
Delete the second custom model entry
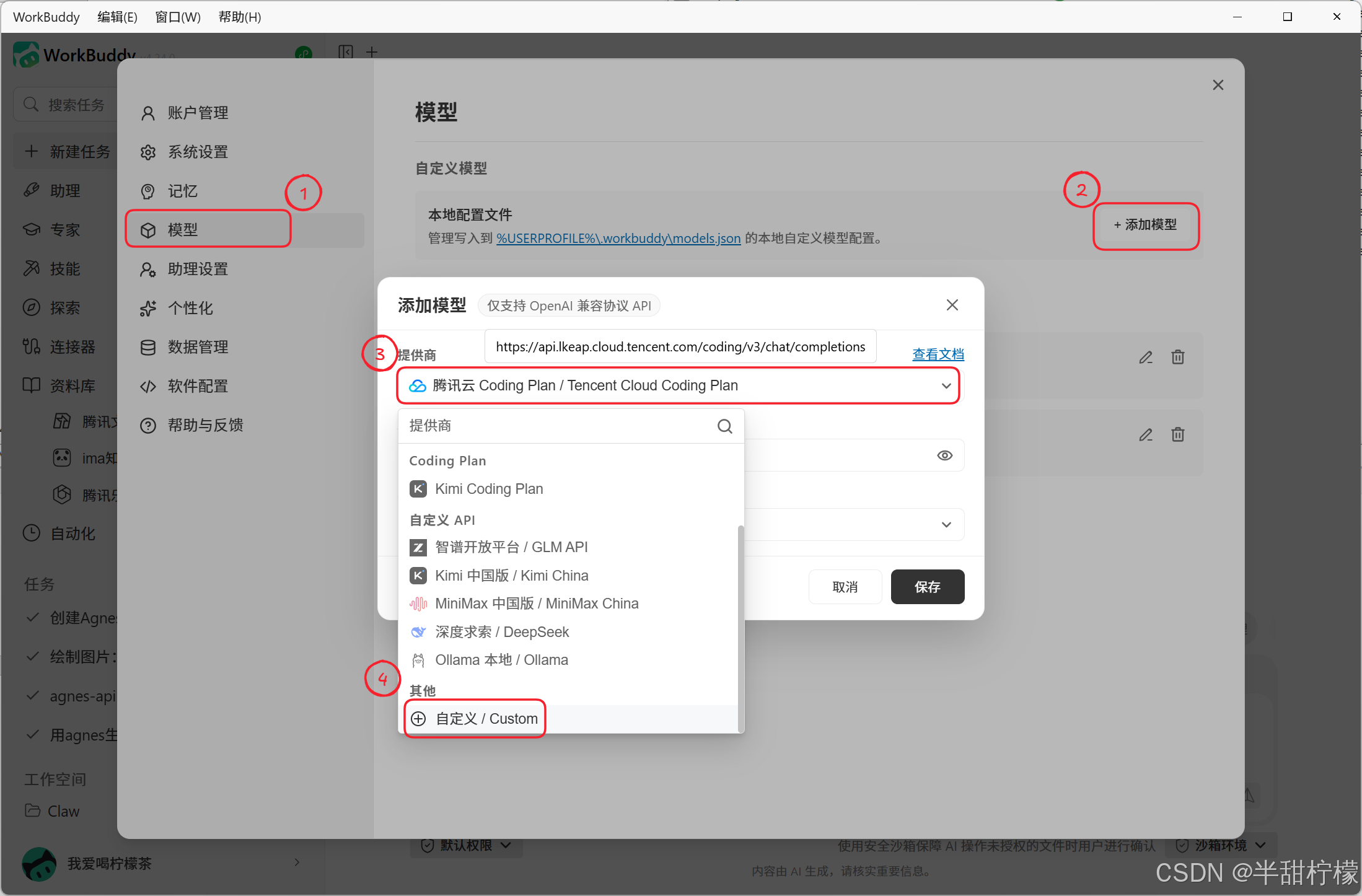(1178, 435)
